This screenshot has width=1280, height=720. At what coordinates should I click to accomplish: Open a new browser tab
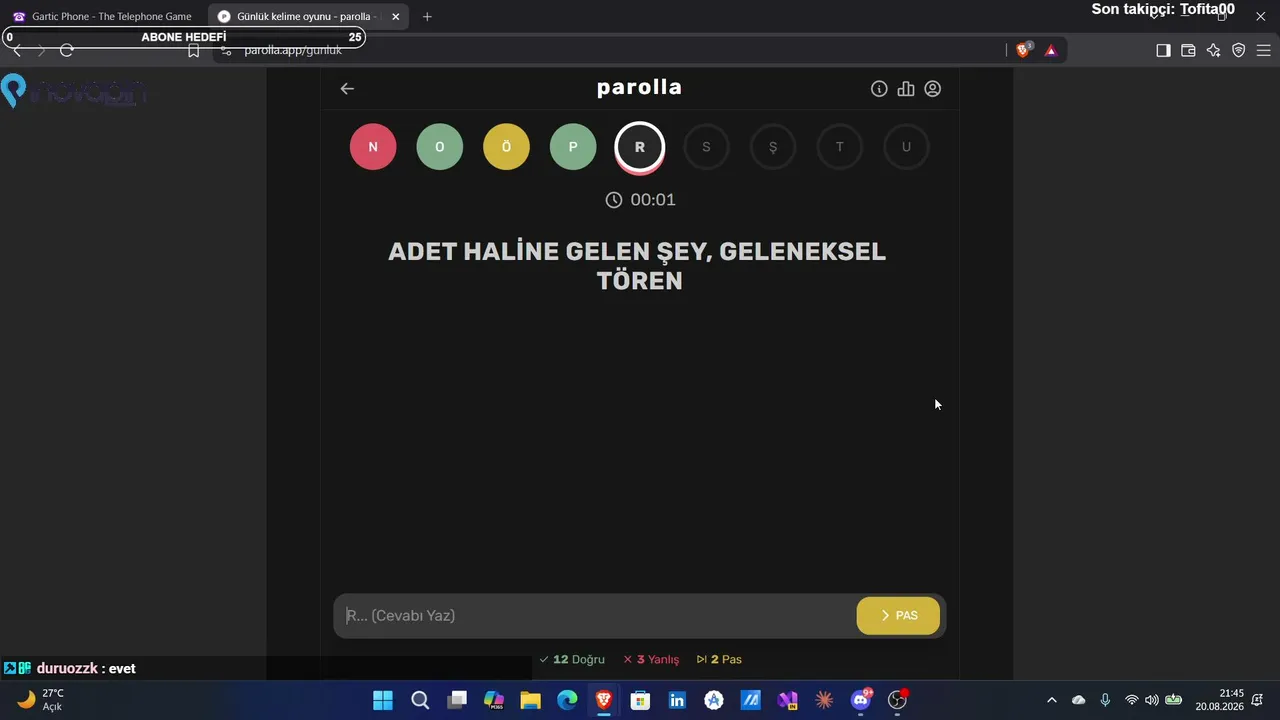point(427,16)
